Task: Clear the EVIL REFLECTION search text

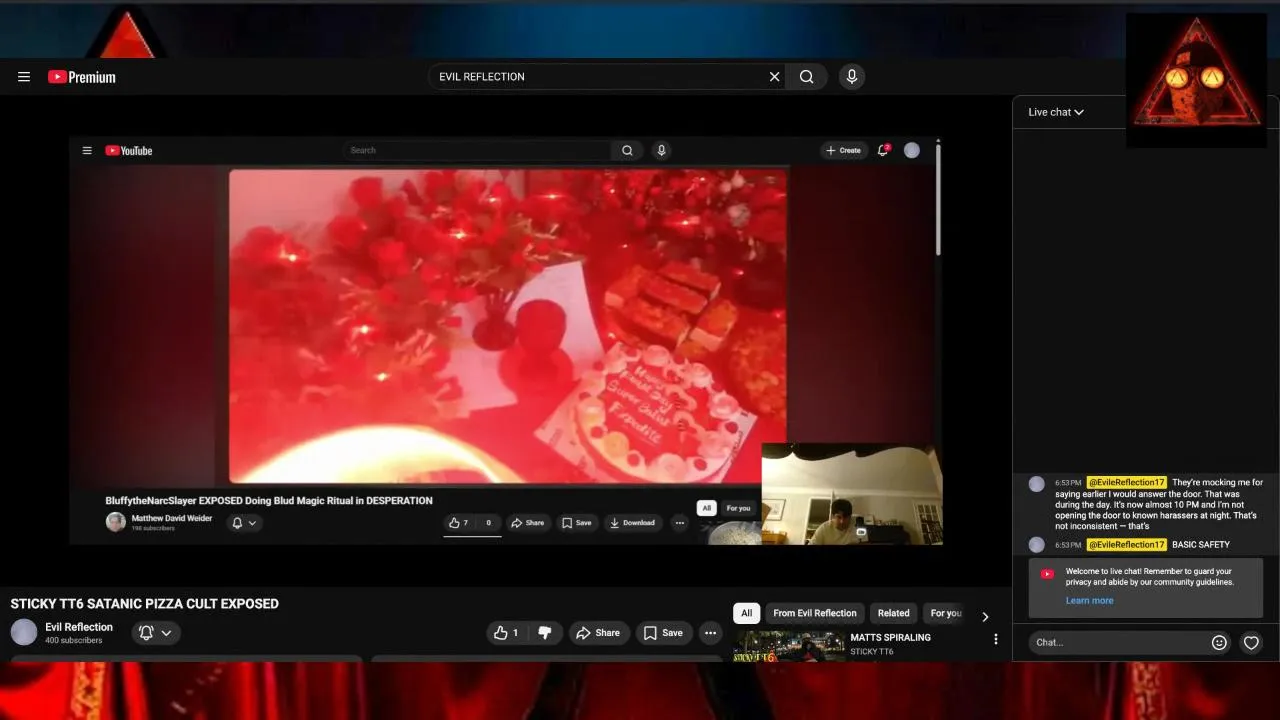Action: click(774, 77)
